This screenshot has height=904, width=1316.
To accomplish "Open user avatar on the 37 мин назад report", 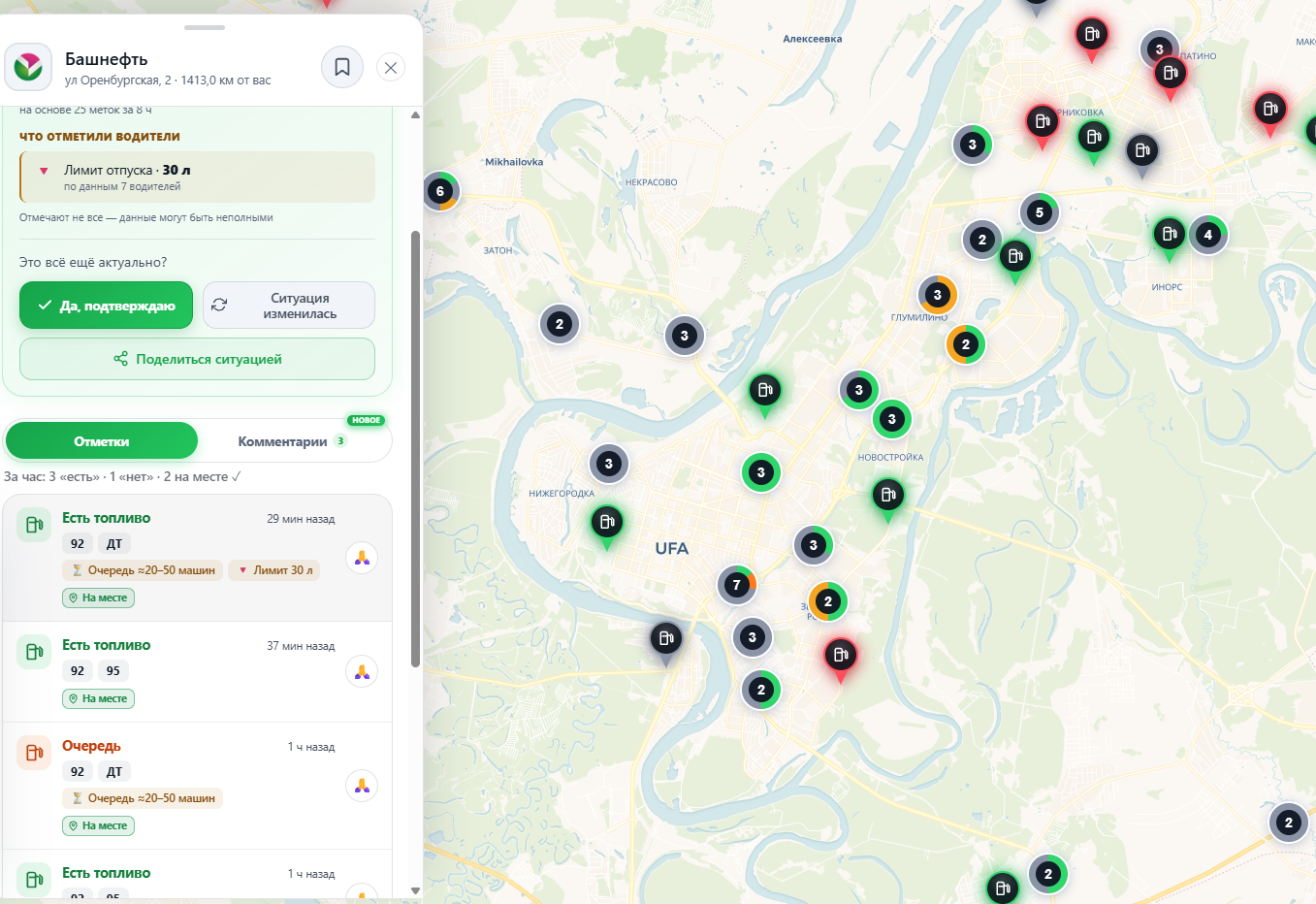I will tap(362, 671).
